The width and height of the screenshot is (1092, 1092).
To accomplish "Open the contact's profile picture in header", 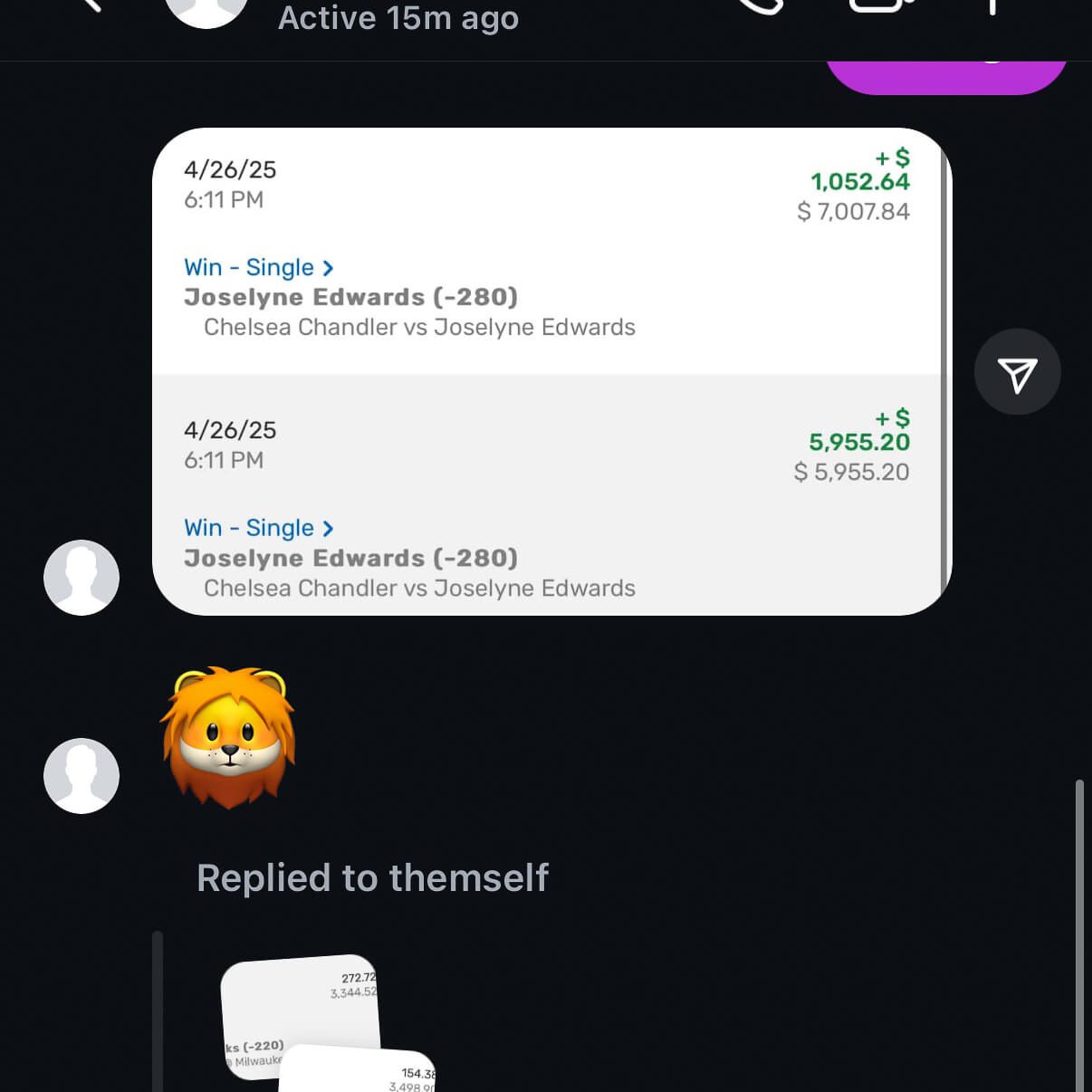I will point(206,9).
